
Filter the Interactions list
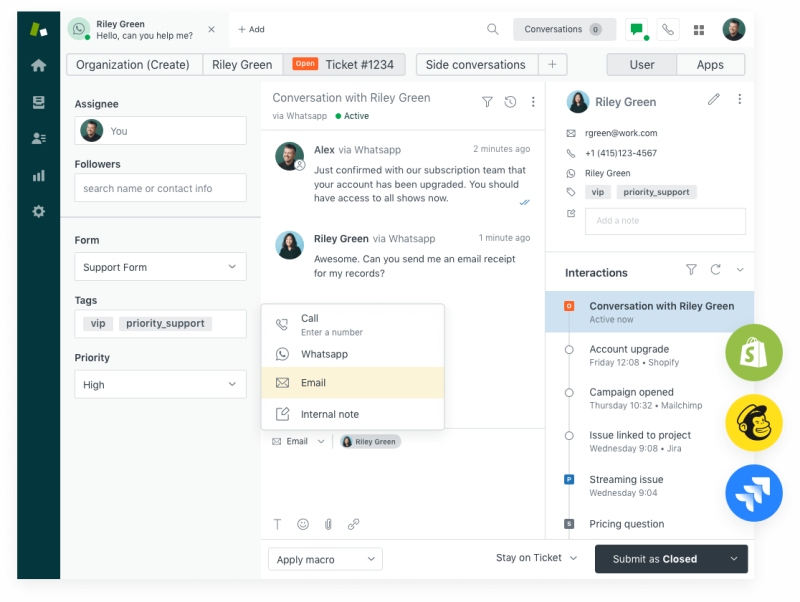pos(691,269)
